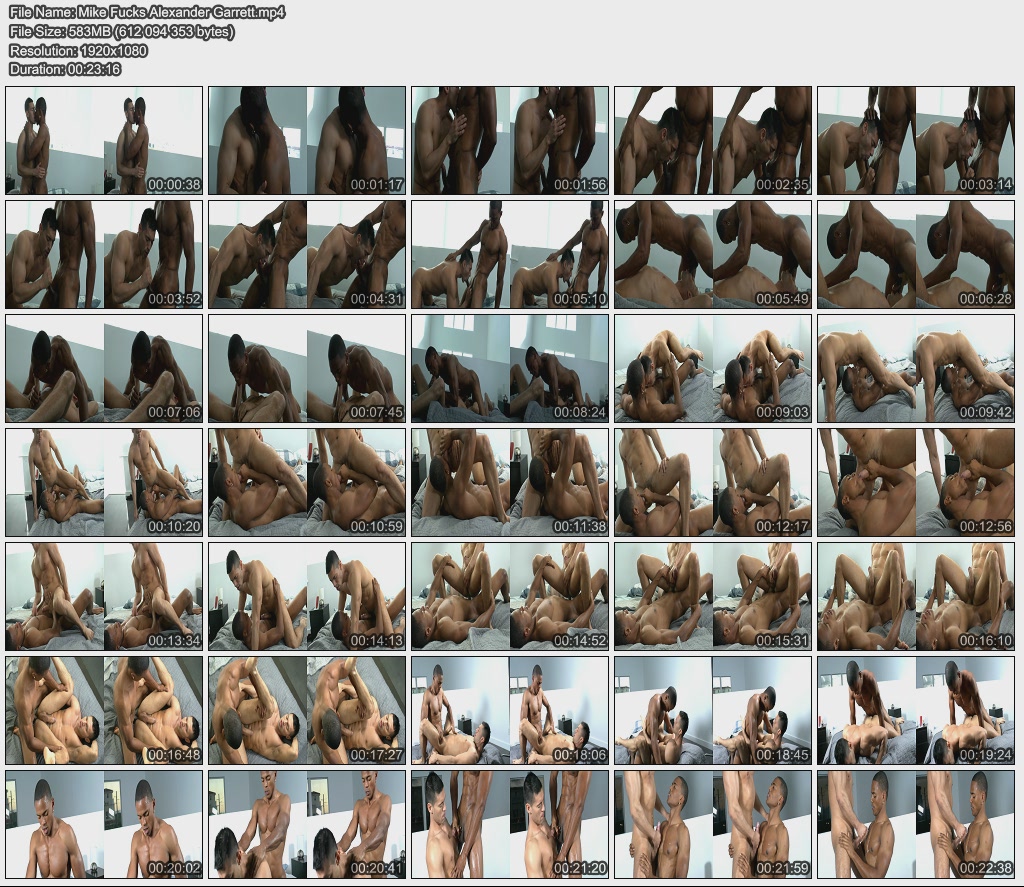Click the Duration 00:23:16 label
Viewport: 1024px width, 887px height.
tap(65, 69)
